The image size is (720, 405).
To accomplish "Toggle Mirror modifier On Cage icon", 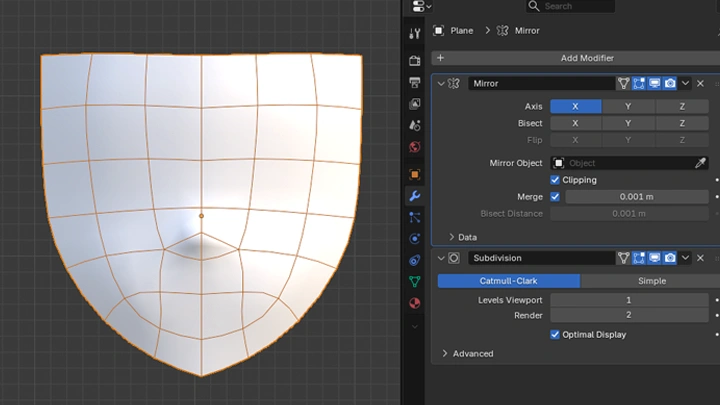I will [623, 84].
